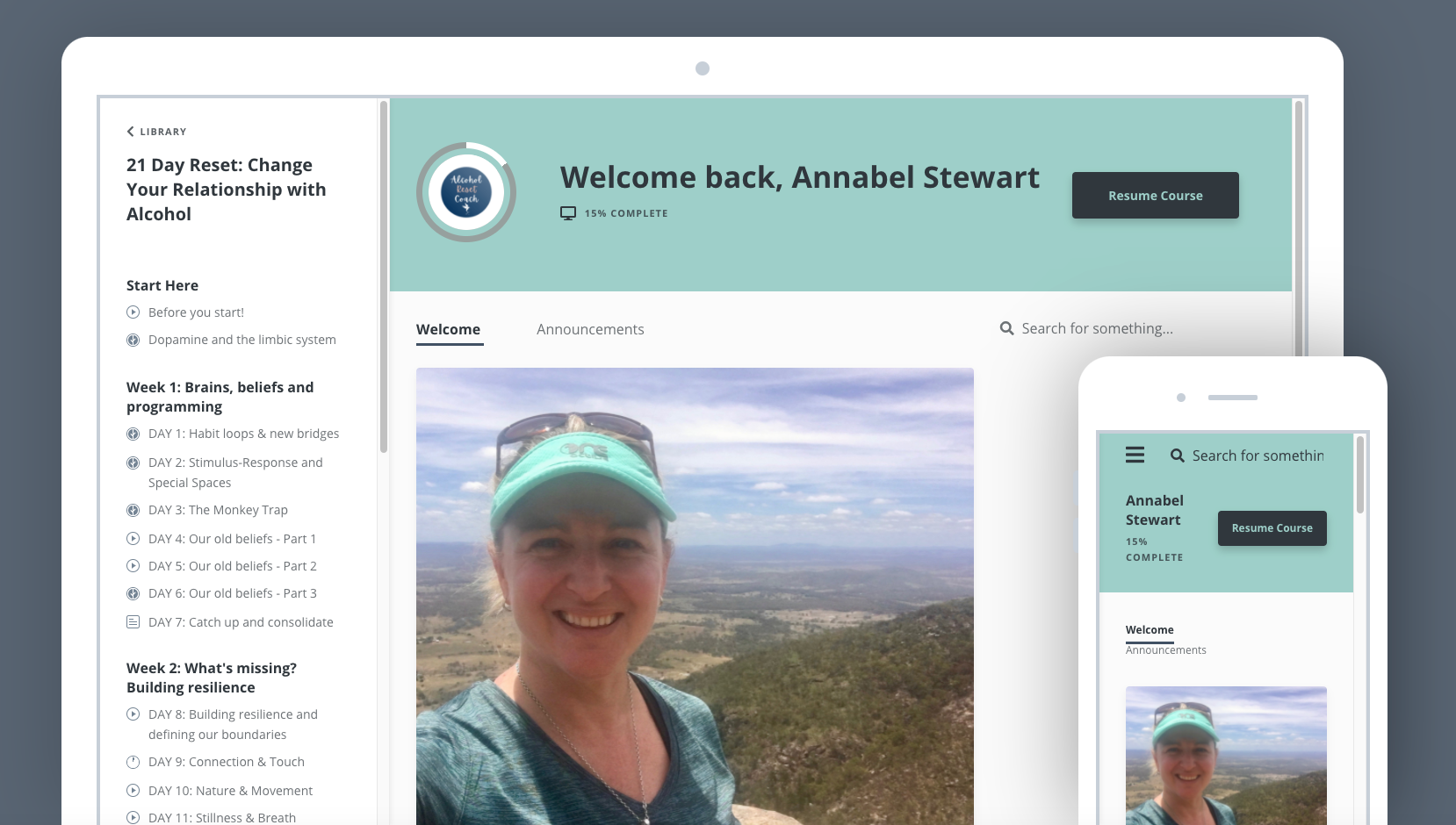Open DAY 7: Catch up and consolidate

(241, 622)
